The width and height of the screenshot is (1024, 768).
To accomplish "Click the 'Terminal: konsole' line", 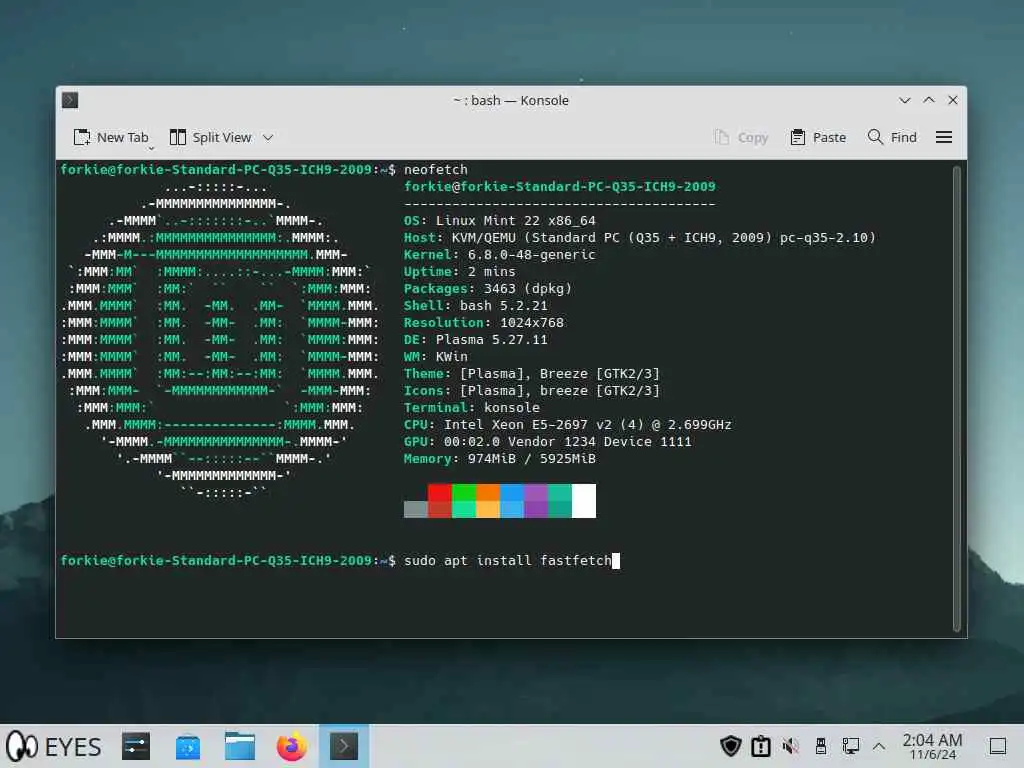I will (472, 408).
